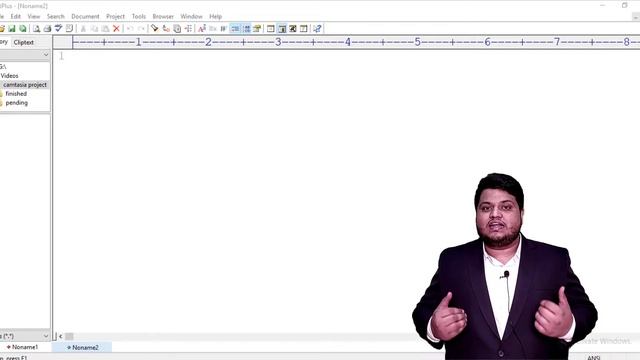Click the Cut scissors icon
This screenshot has width=640, height=360.
point(83,29)
